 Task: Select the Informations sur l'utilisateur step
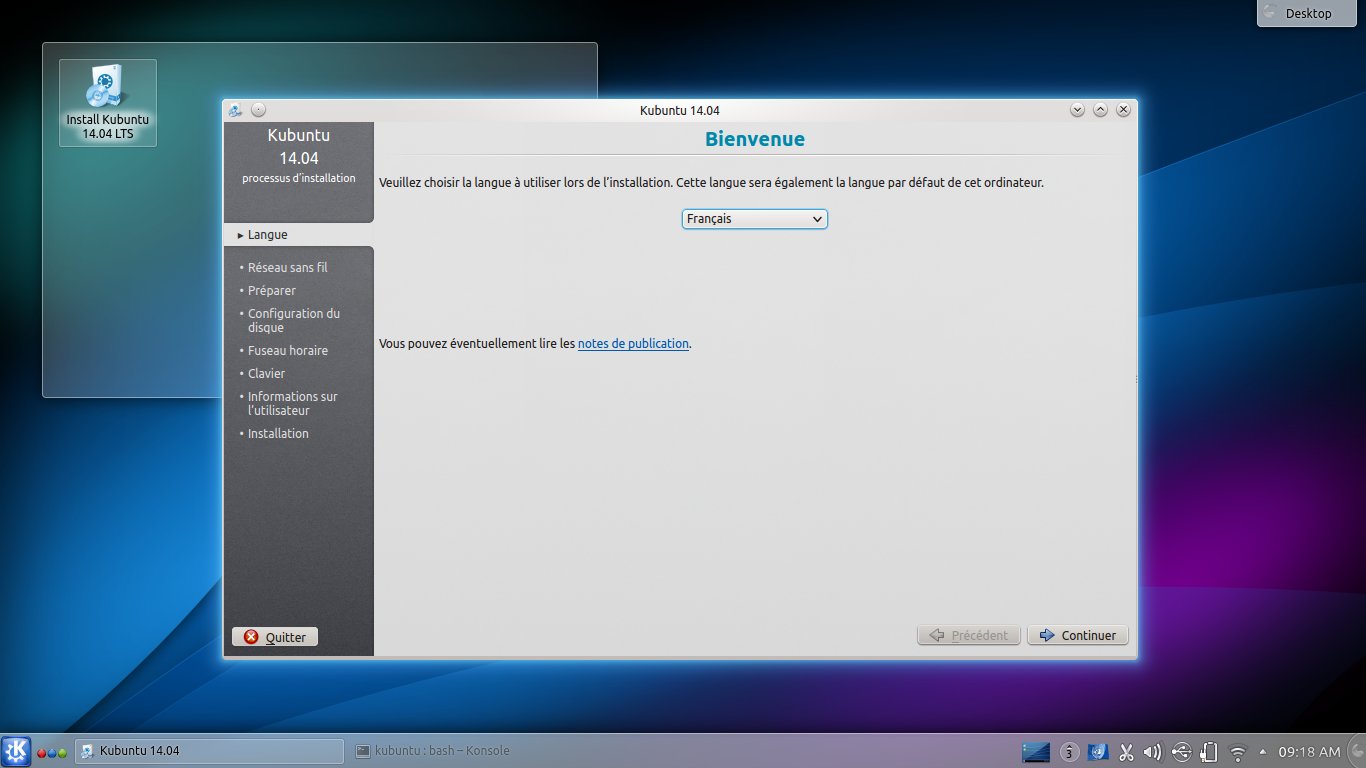pyautogui.click(x=292, y=403)
